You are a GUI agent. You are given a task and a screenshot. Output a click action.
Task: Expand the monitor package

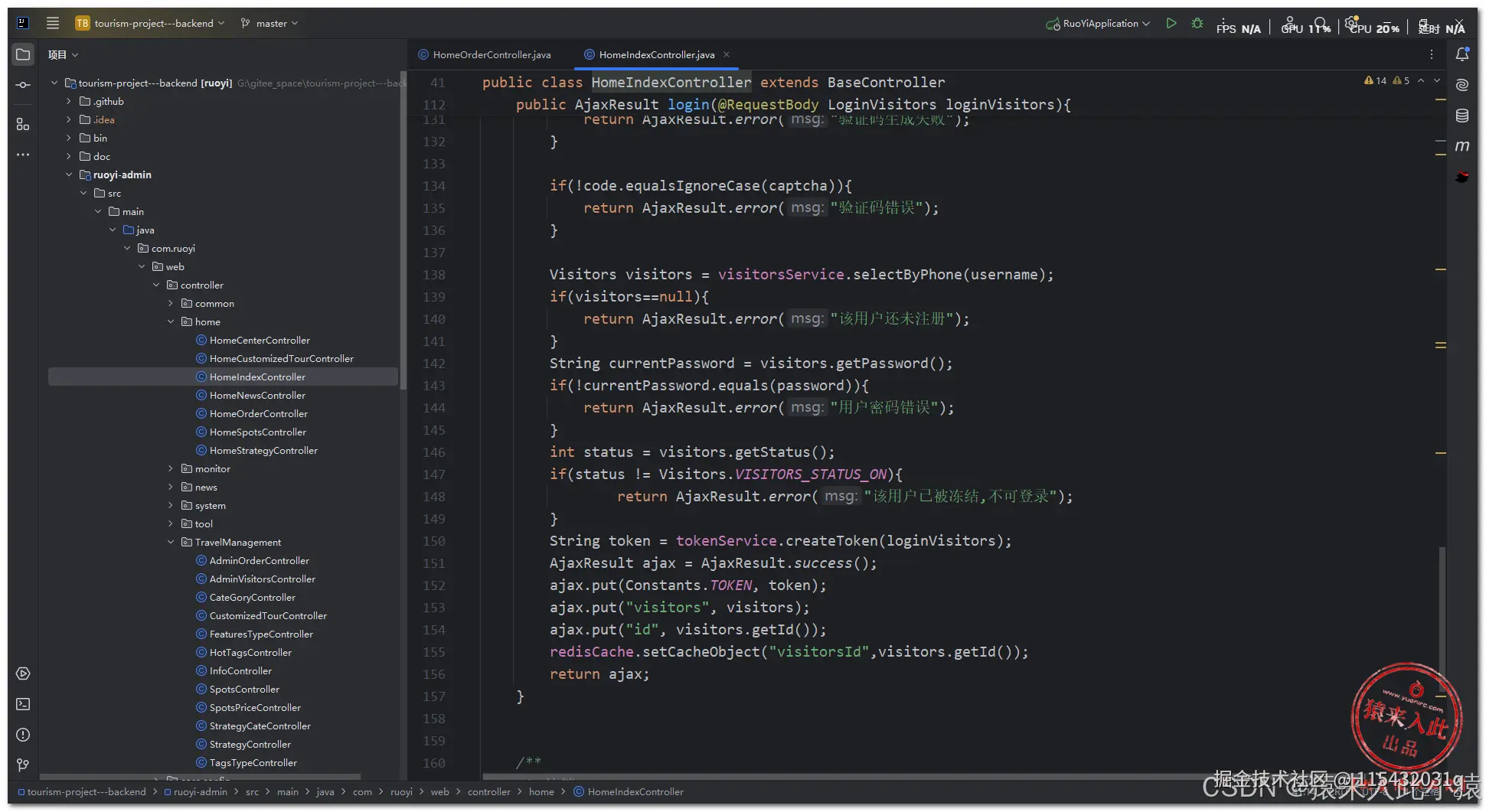point(171,468)
